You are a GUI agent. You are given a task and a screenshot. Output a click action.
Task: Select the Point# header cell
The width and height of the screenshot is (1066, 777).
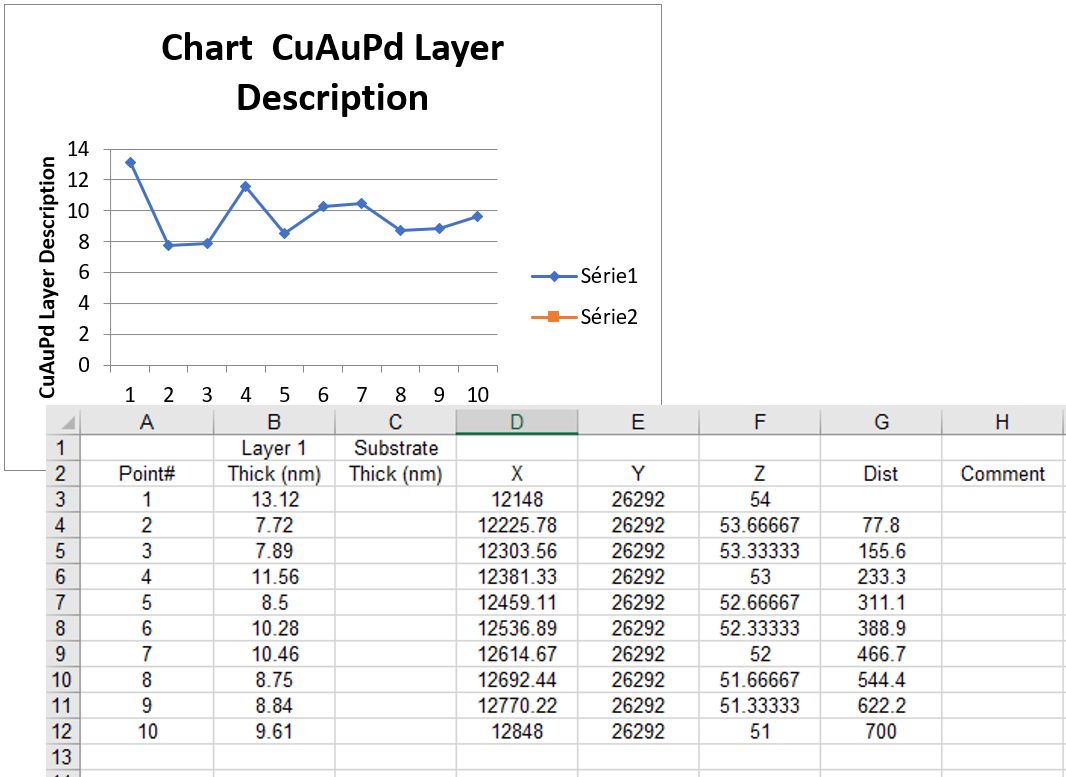coord(147,474)
